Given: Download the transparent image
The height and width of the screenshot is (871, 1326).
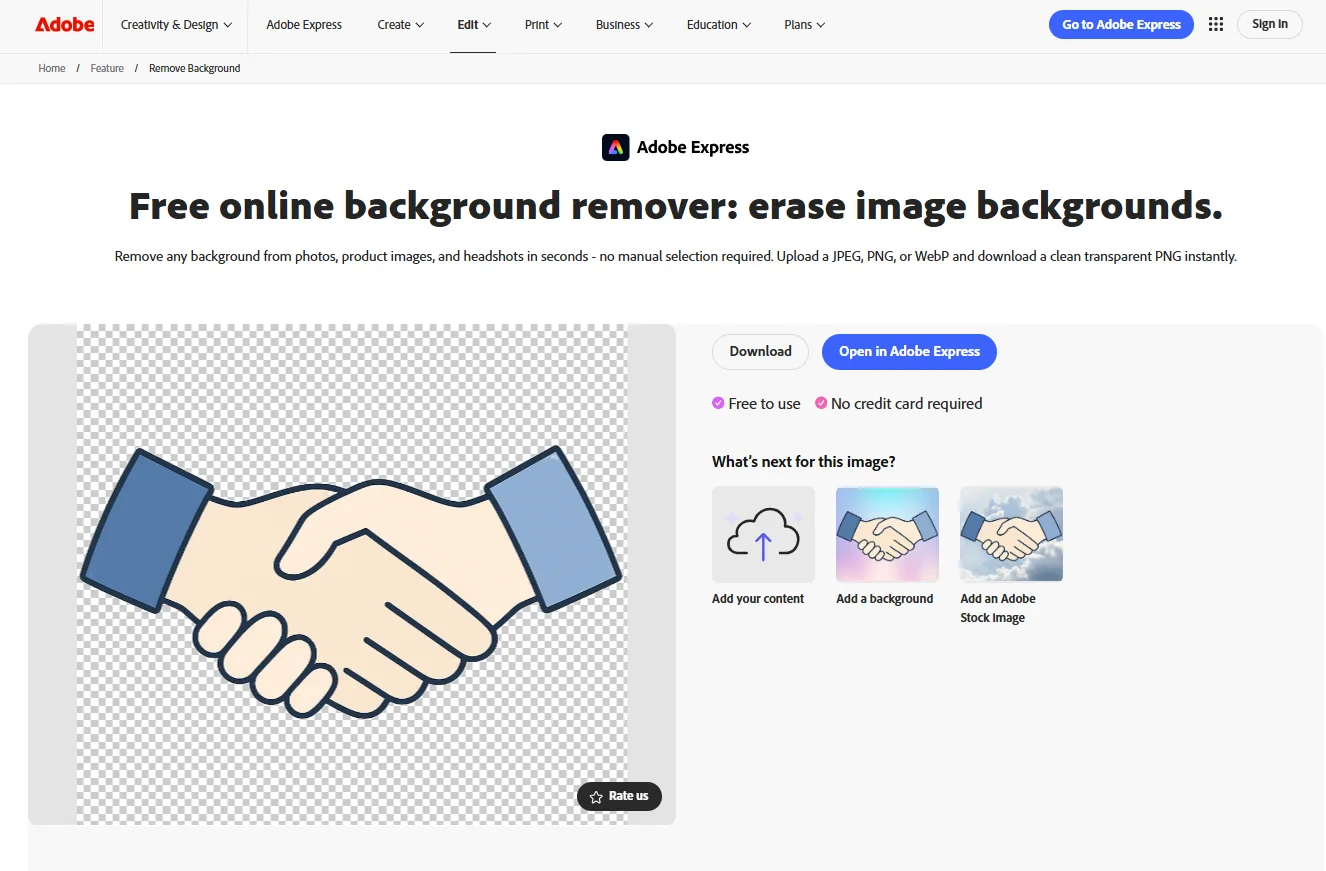Looking at the screenshot, I should pyautogui.click(x=760, y=351).
